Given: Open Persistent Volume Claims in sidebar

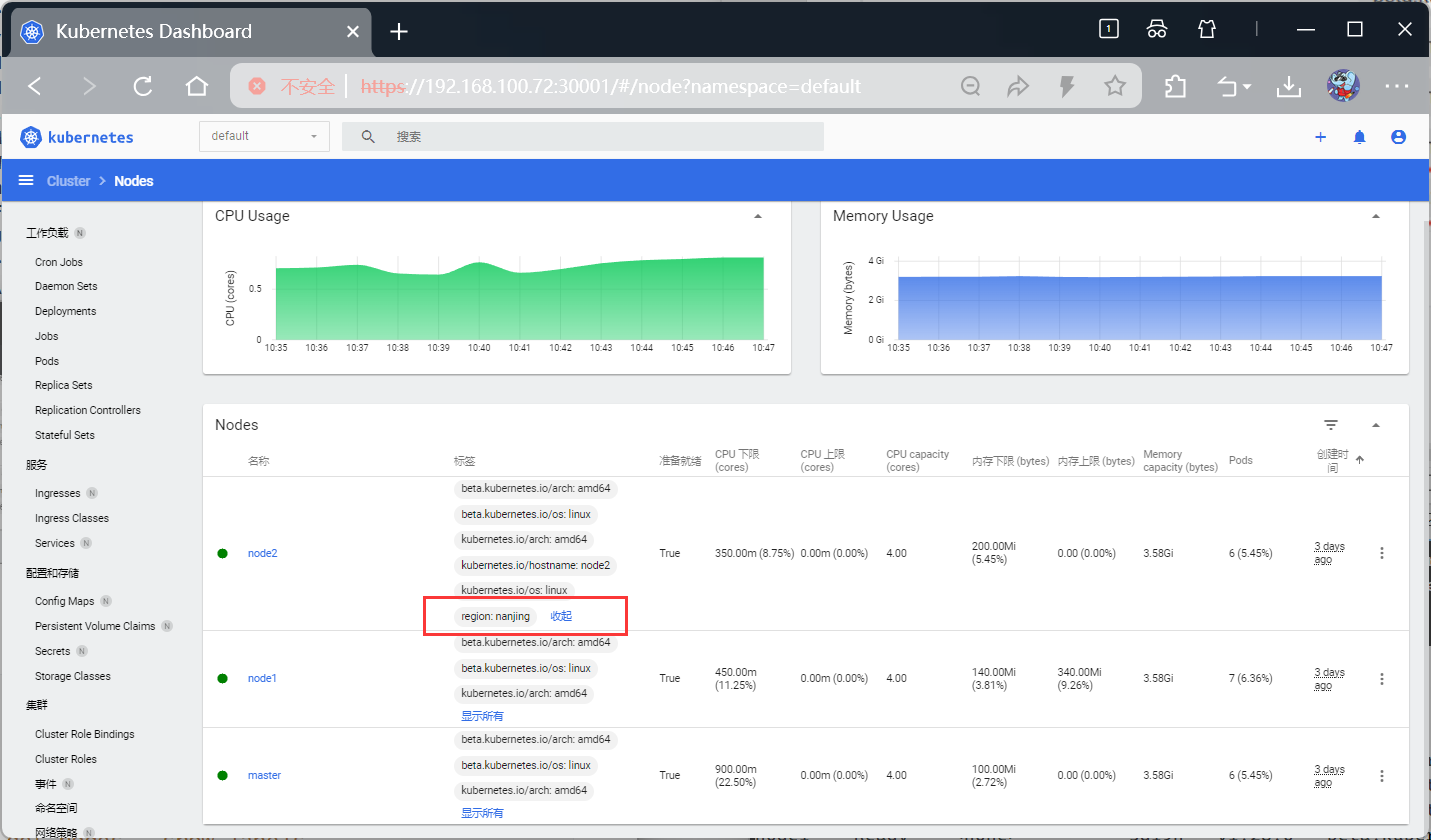Looking at the screenshot, I should (95, 626).
